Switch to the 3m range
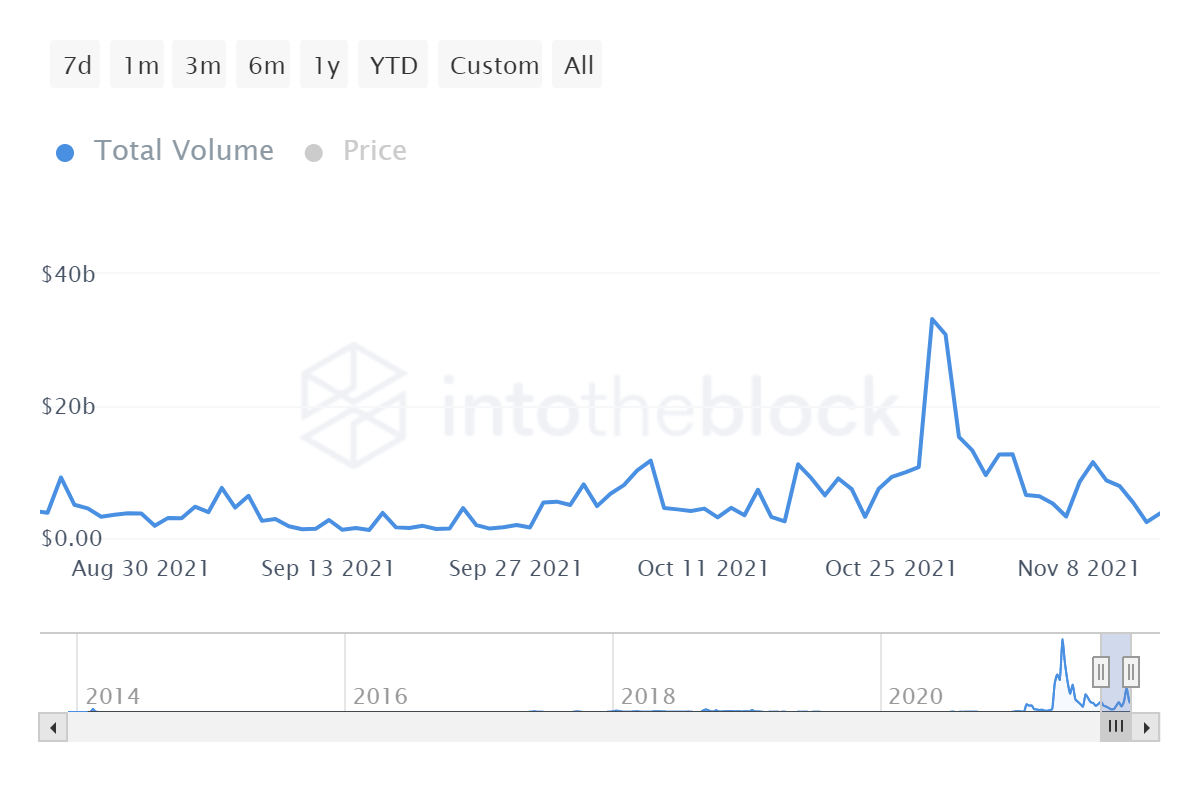 pos(202,65)
